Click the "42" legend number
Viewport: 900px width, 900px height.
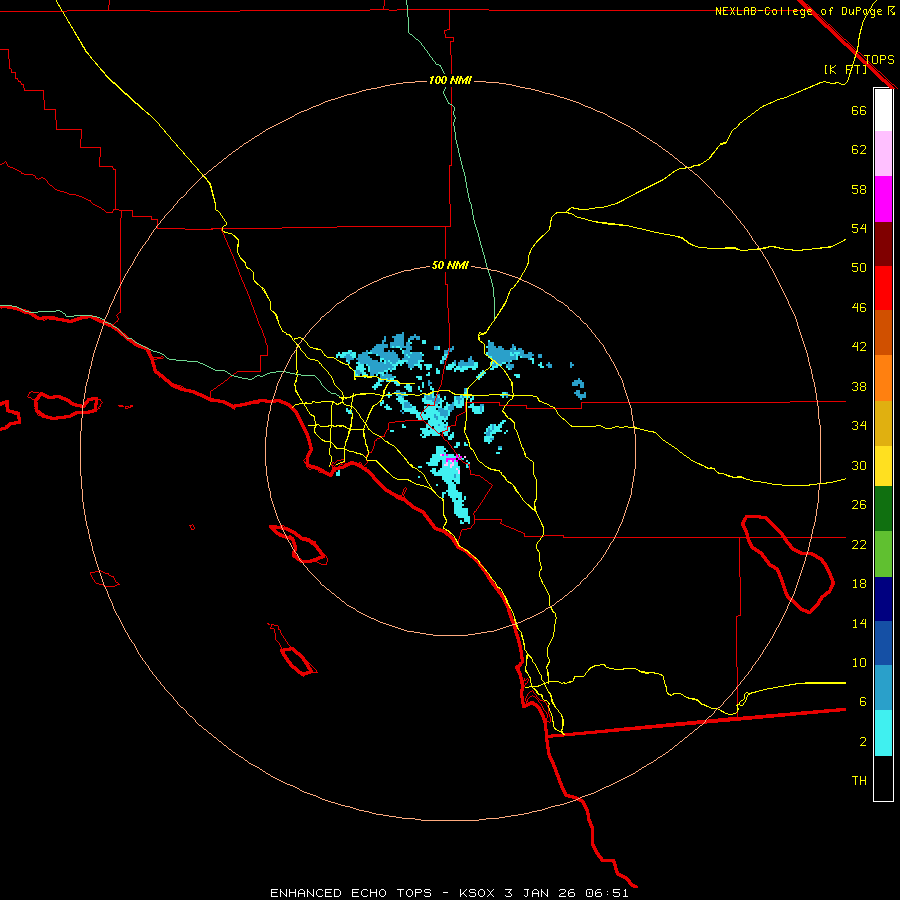click(859, 347)
